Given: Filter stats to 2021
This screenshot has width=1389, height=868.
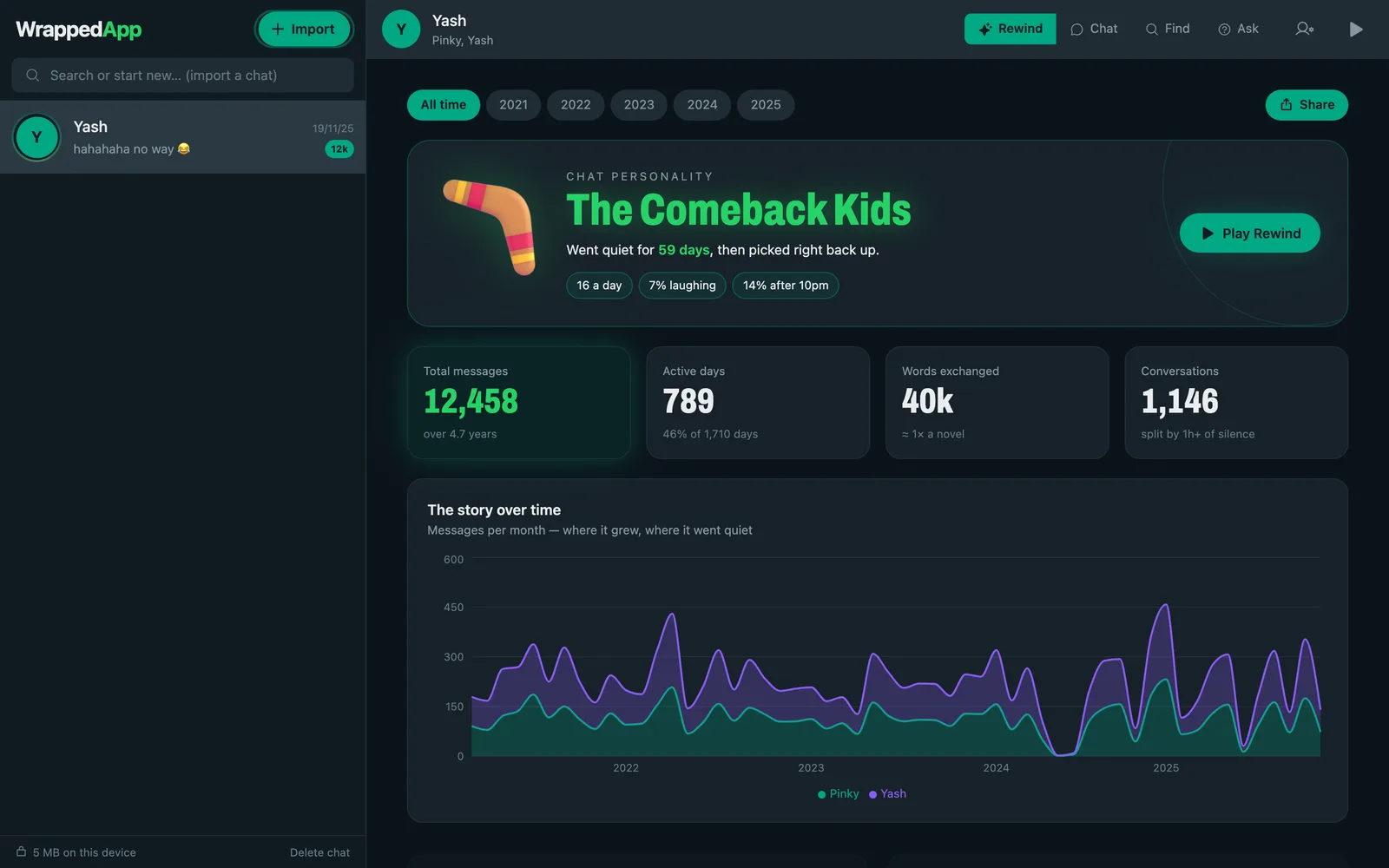Looking at the screenshot, I should click(513, 105).
